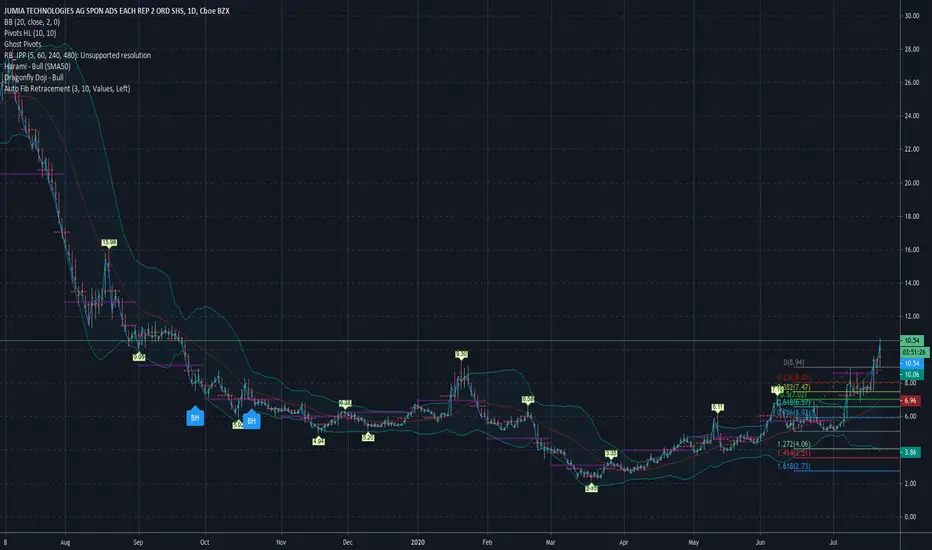Click the Harami - Bull (SMA50) legend
This screenshot has width=932, height=550.
pyautogui.click(x=37, y=67)
